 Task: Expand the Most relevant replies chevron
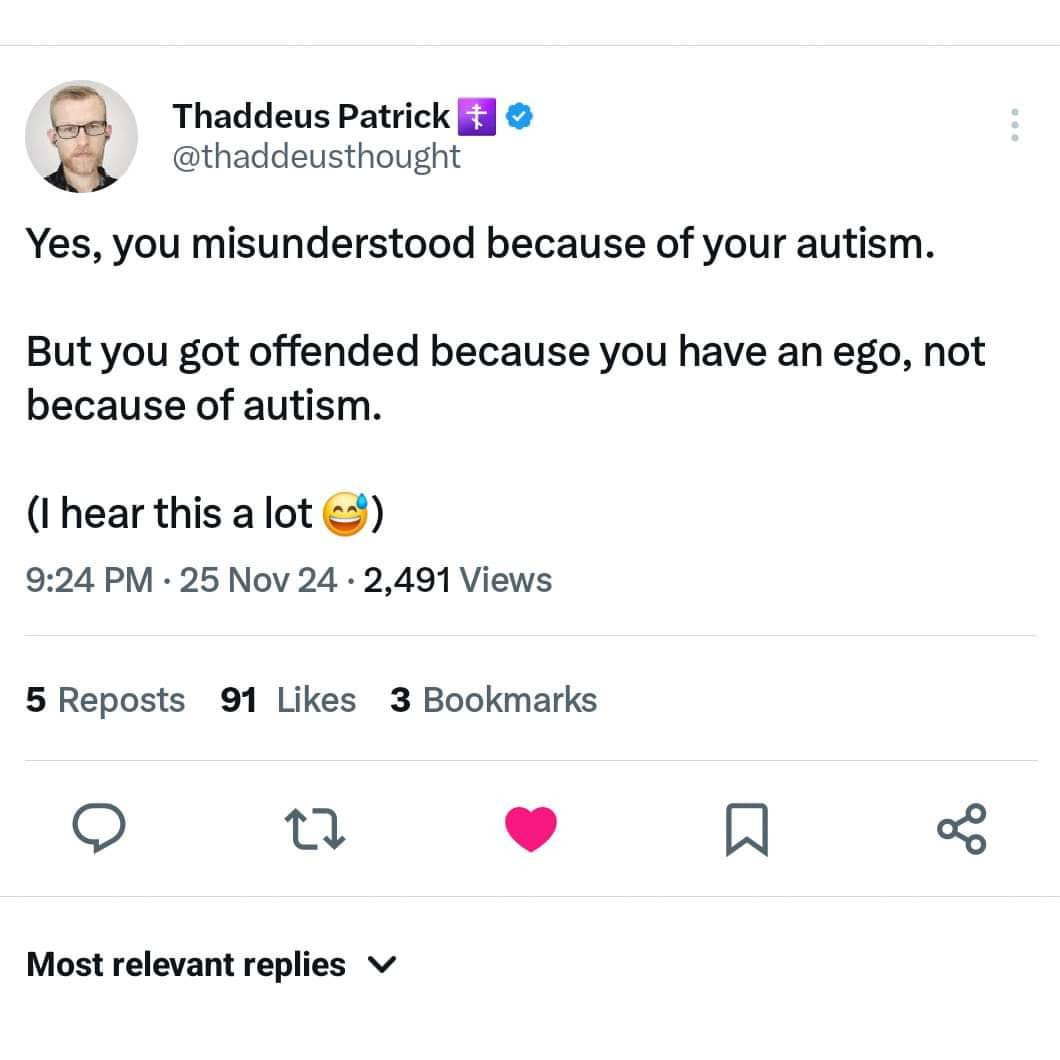click(x=382, y=963)
